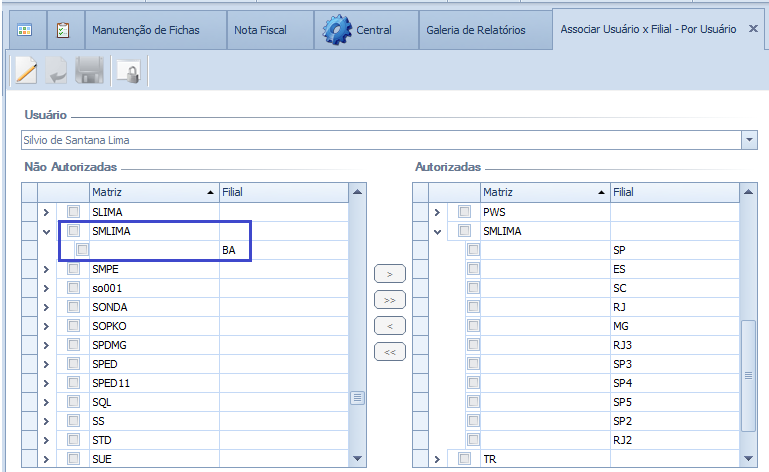Click the undo arrow toolbar icon
The width and height of the screenshot is (769, 472).
57,71
